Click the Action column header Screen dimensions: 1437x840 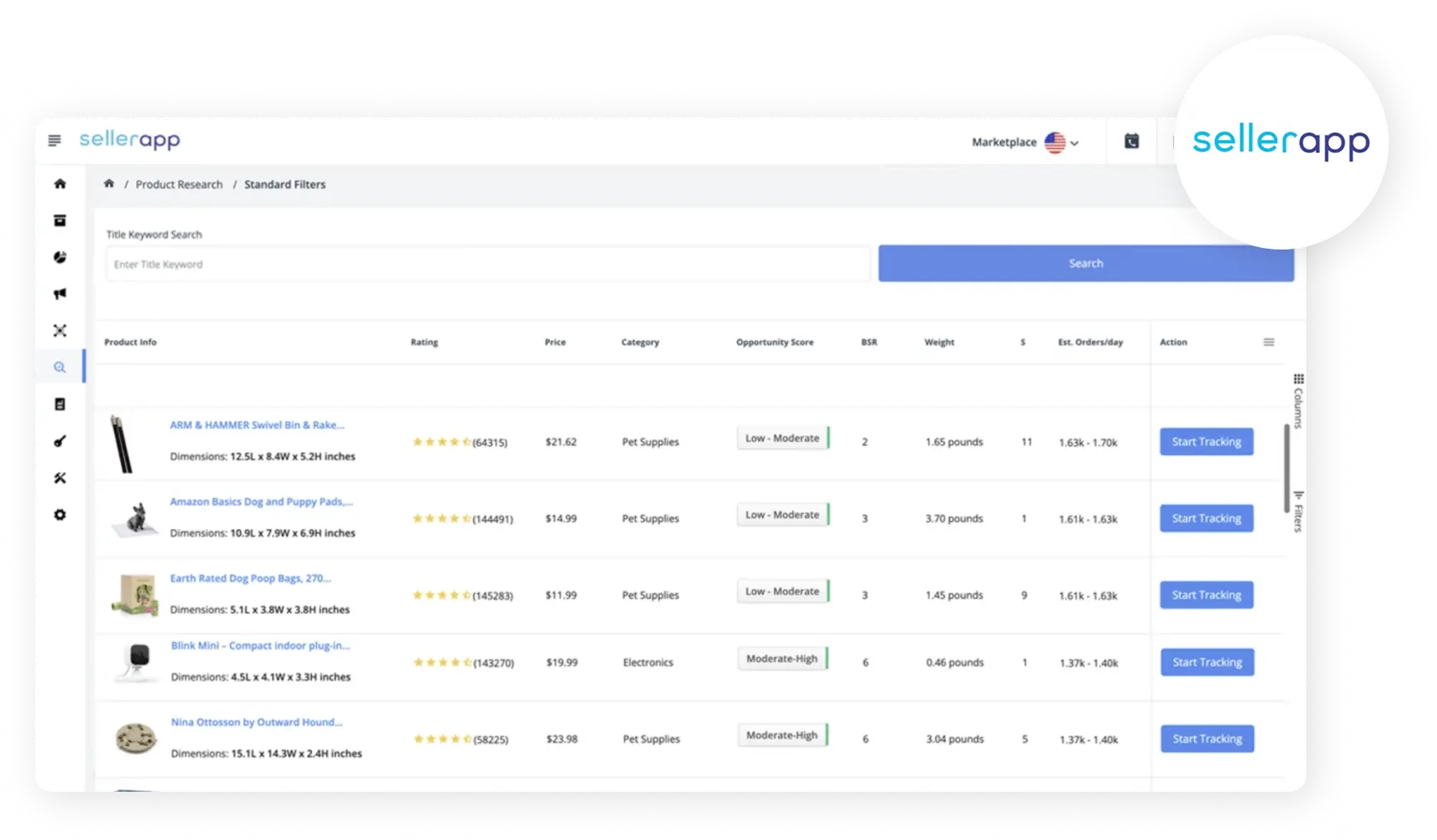pos(1173,342)
